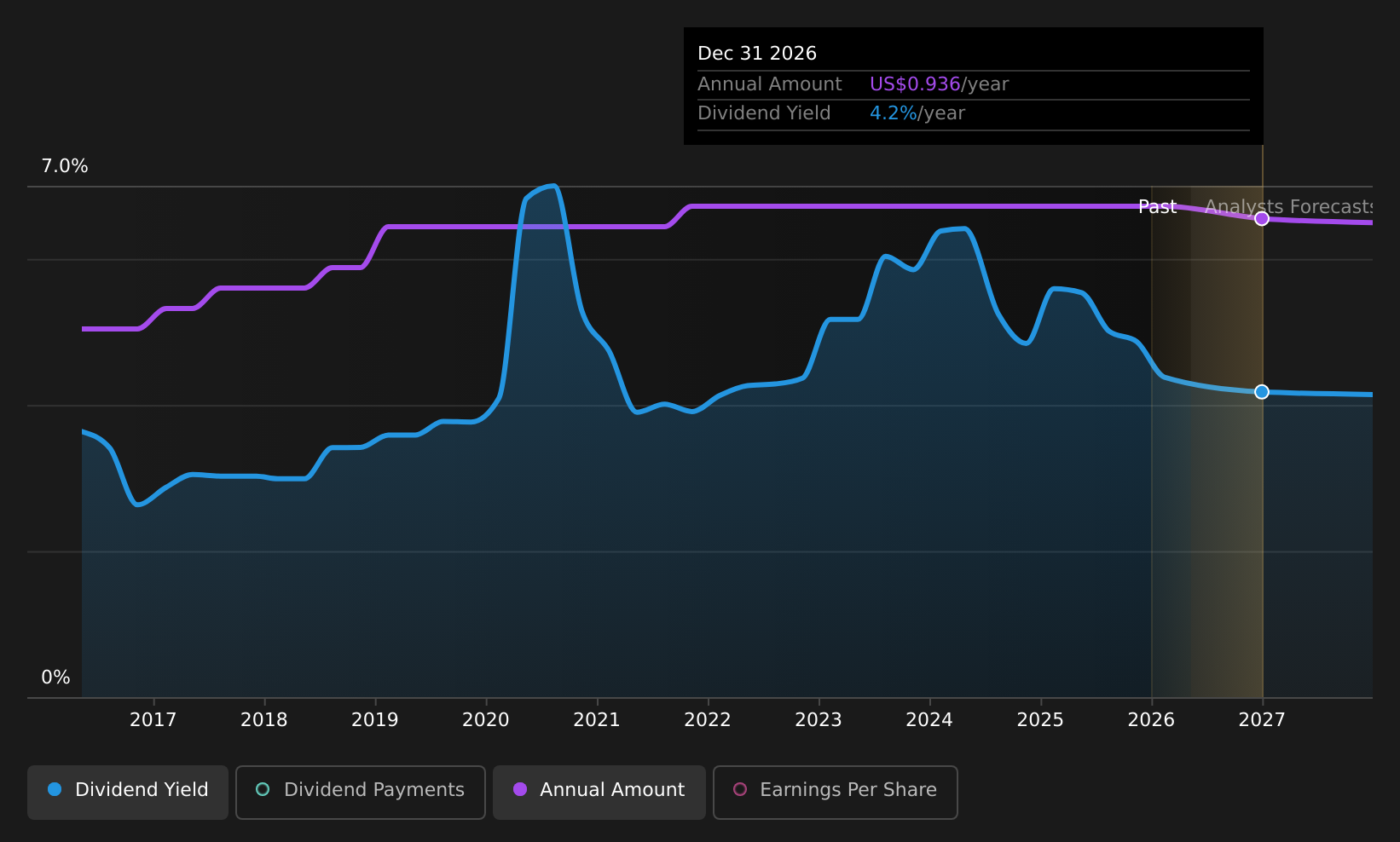Click the 2026 x-axis label
This screenshot has height=842, width=1400.
tap(1151, 720)
